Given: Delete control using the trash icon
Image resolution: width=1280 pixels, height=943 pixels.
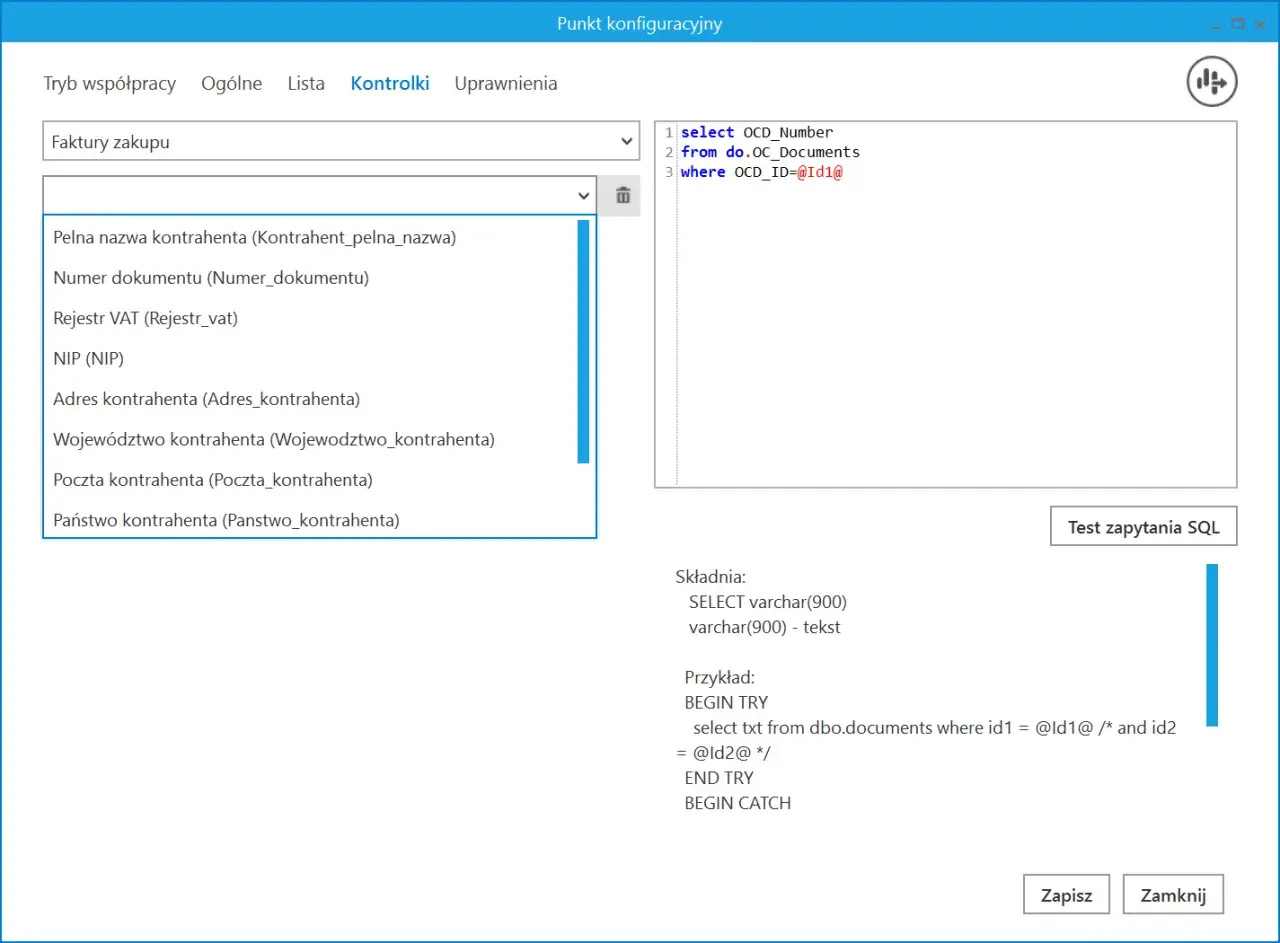Looking at the screenshot, I should (x=623, y=195).
